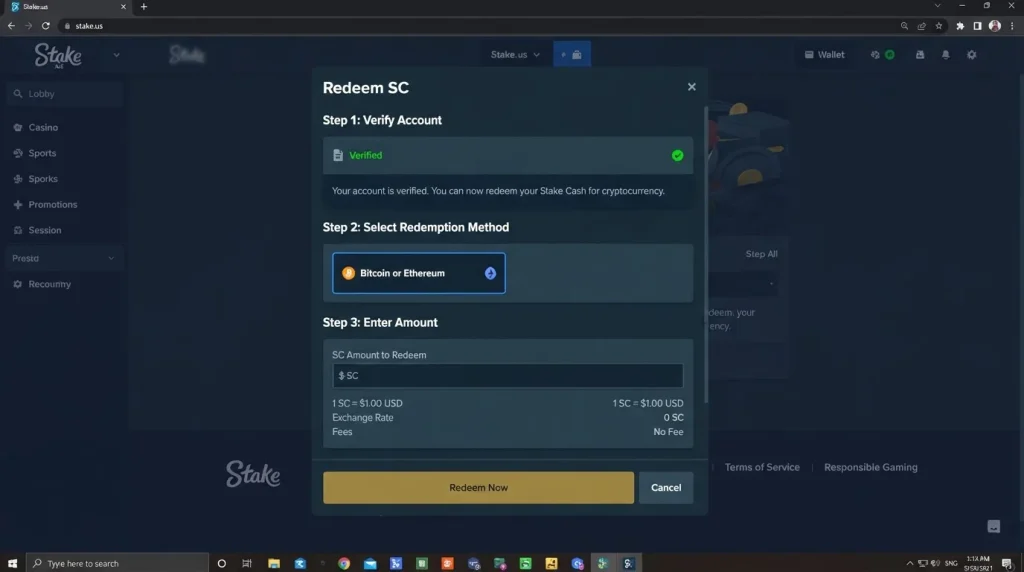Open the Stake.us currency dropdown
1024x572 pixels.
point(515,55)
